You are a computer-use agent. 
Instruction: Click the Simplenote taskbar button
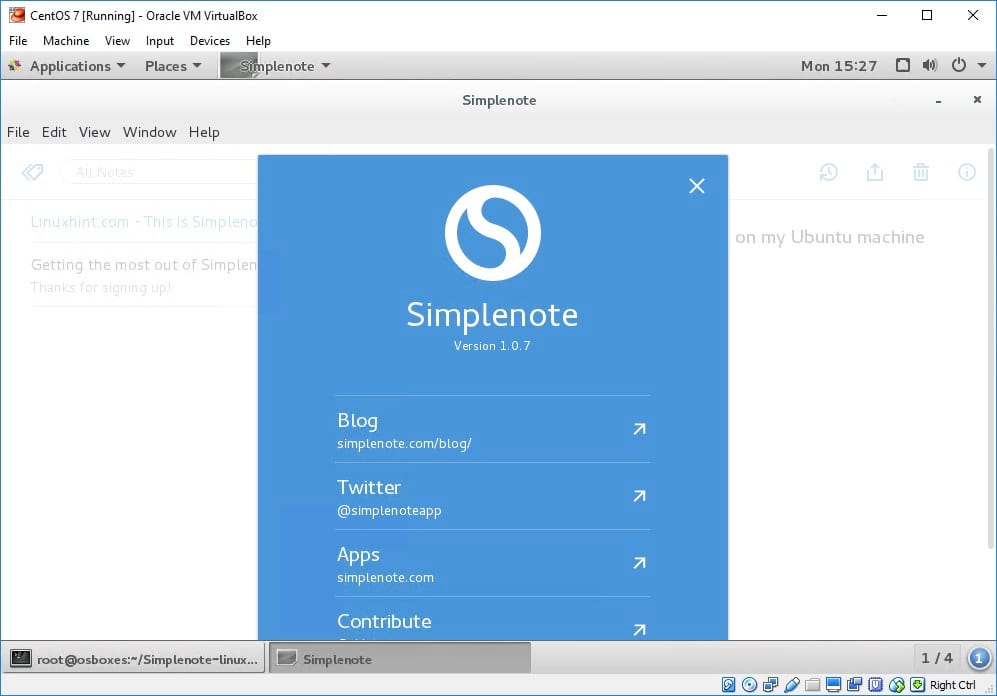pos(400,658)
